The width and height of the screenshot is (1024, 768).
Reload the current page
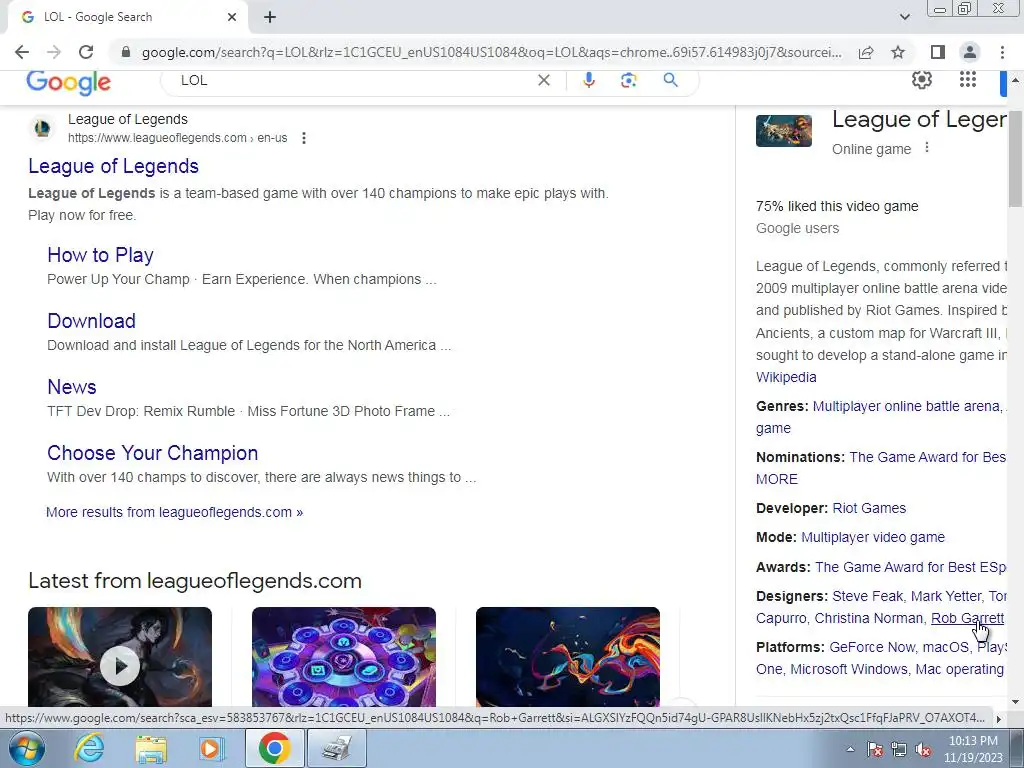click(x=86, y=52)
